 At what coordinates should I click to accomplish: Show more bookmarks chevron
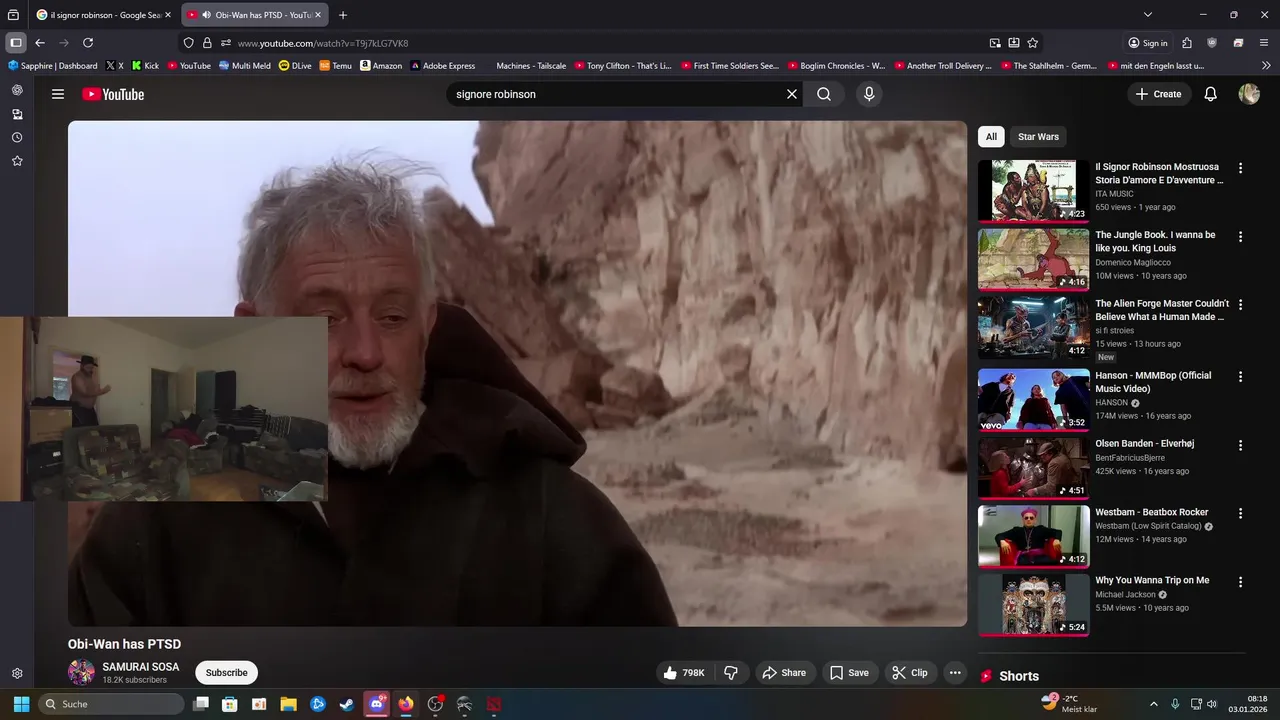[1266, 66]
